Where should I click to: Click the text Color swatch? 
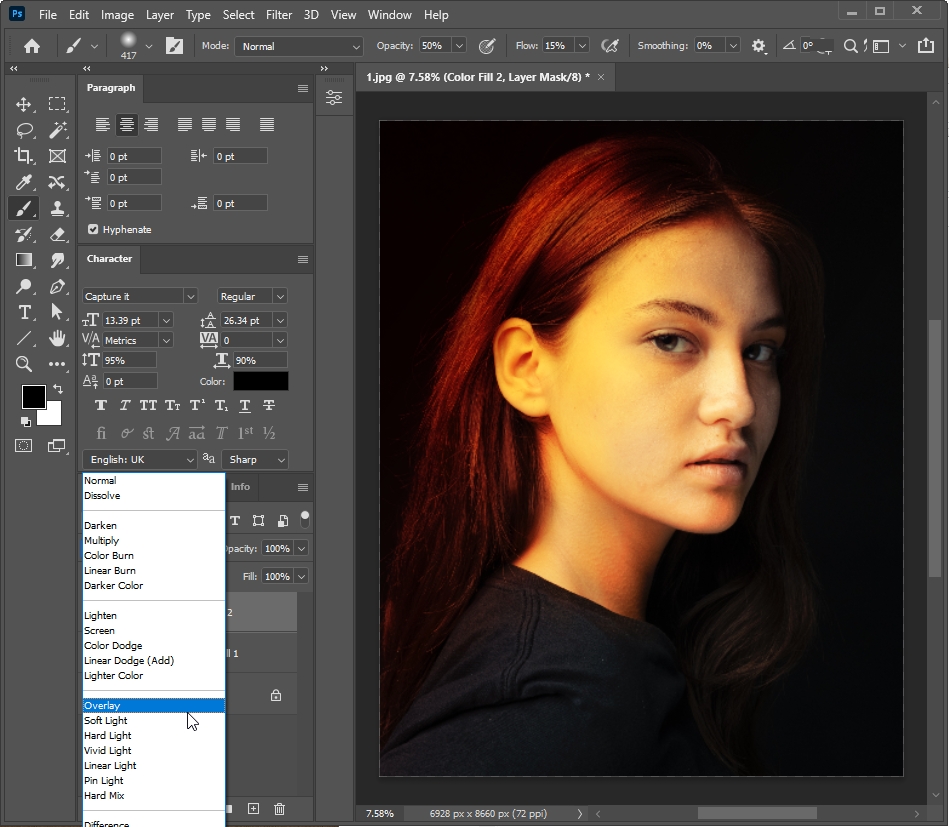tap(261, 381)
